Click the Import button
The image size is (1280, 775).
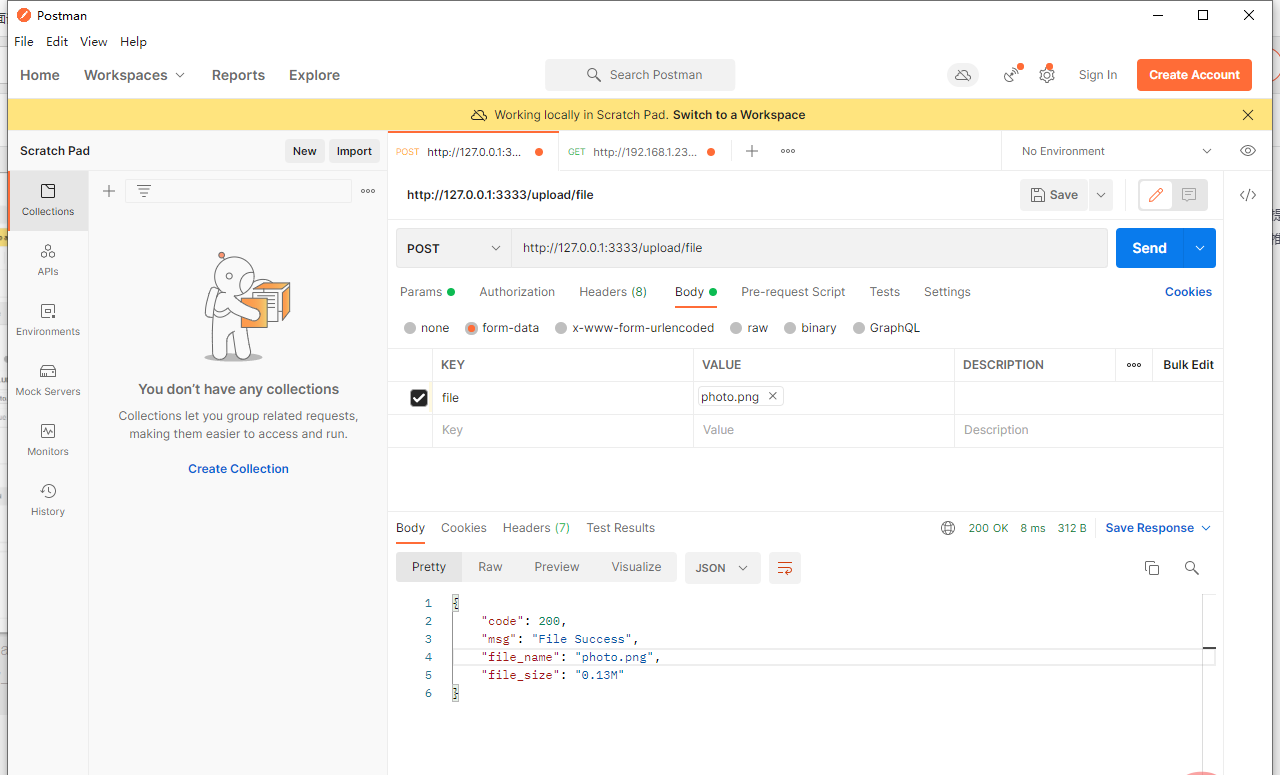(354, 151)
